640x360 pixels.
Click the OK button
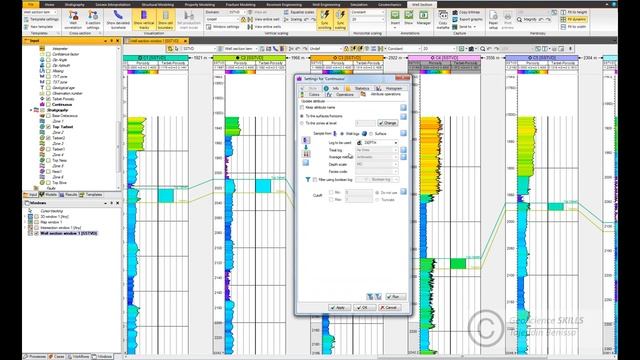[364, 307]
